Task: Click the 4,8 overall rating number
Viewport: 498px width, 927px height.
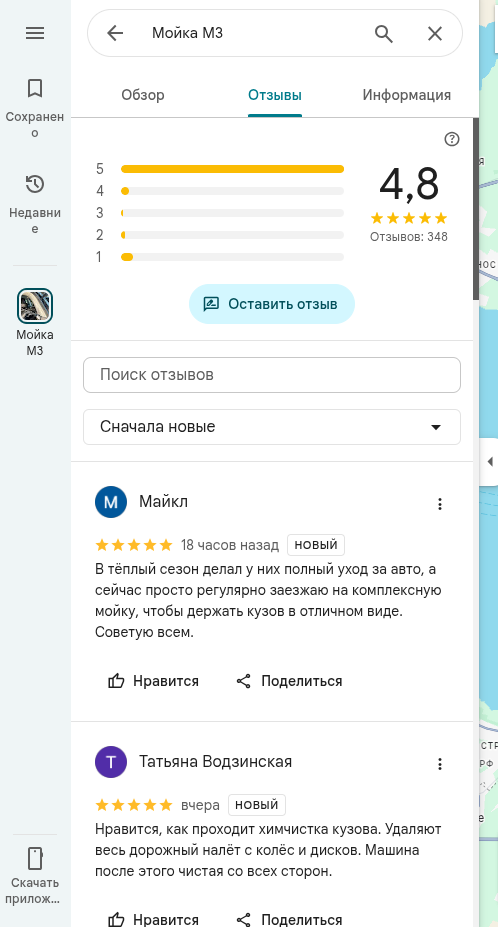Action: tap(409, 184)
